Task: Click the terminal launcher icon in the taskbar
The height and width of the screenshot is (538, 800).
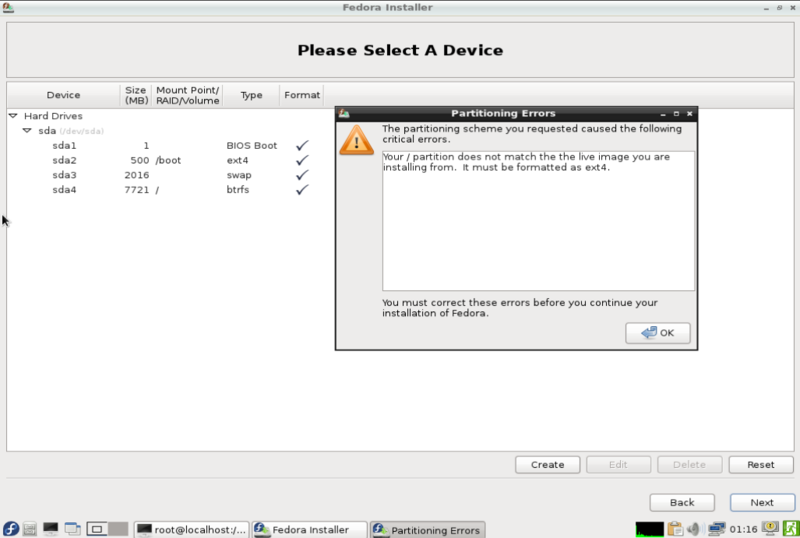Action: 51,529
